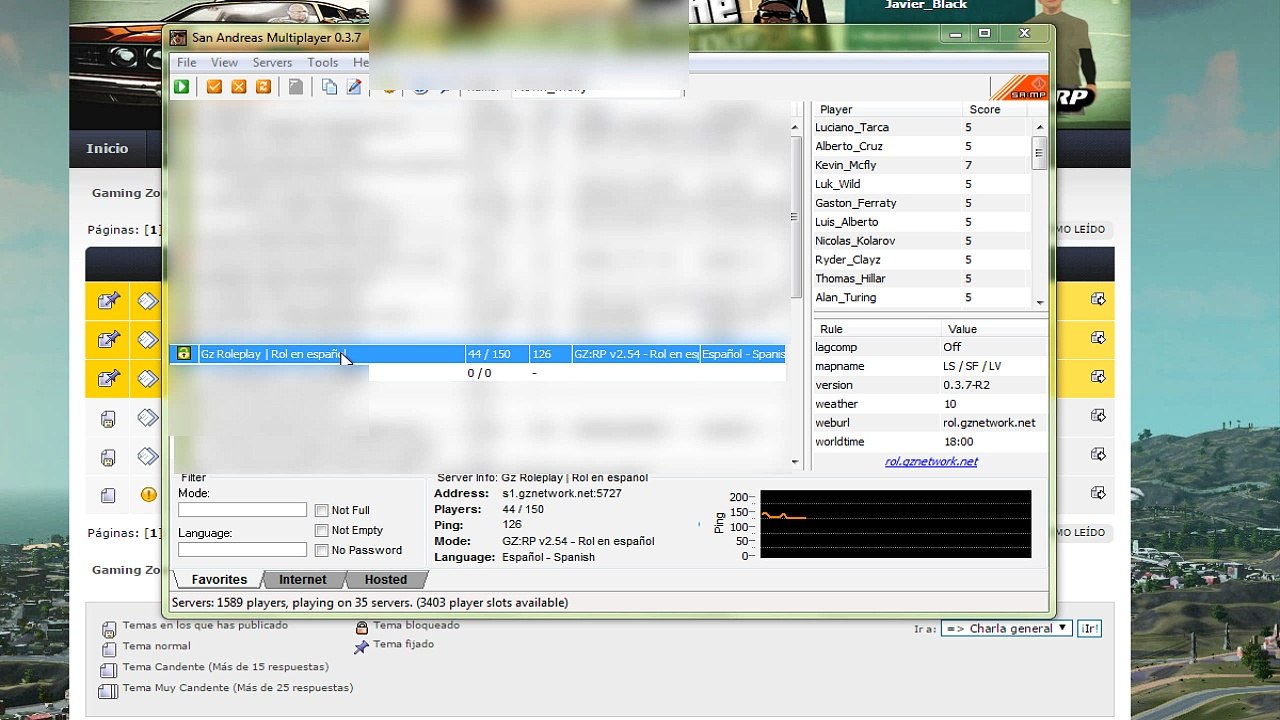Select player Alan_Turing

coord(922,299)
